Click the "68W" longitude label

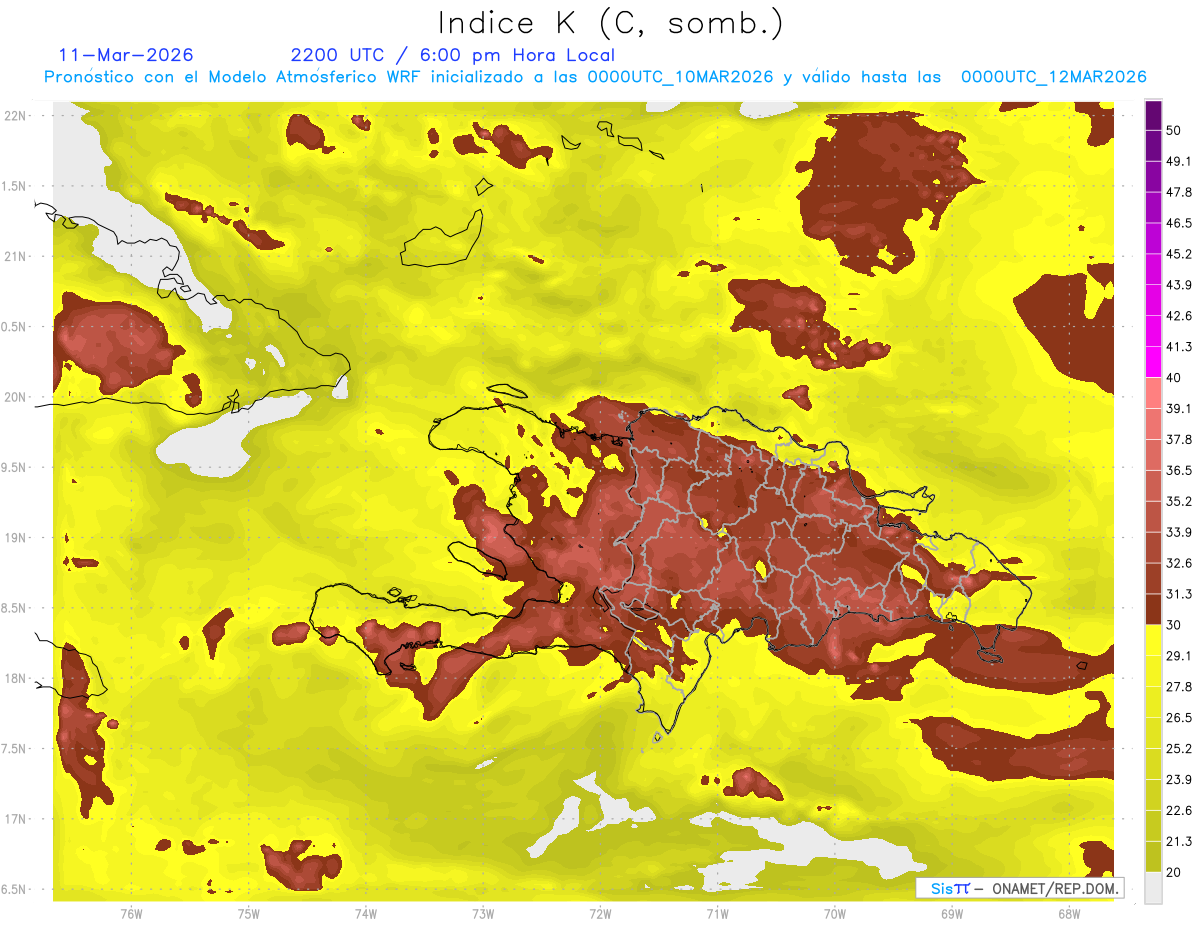1068,914
